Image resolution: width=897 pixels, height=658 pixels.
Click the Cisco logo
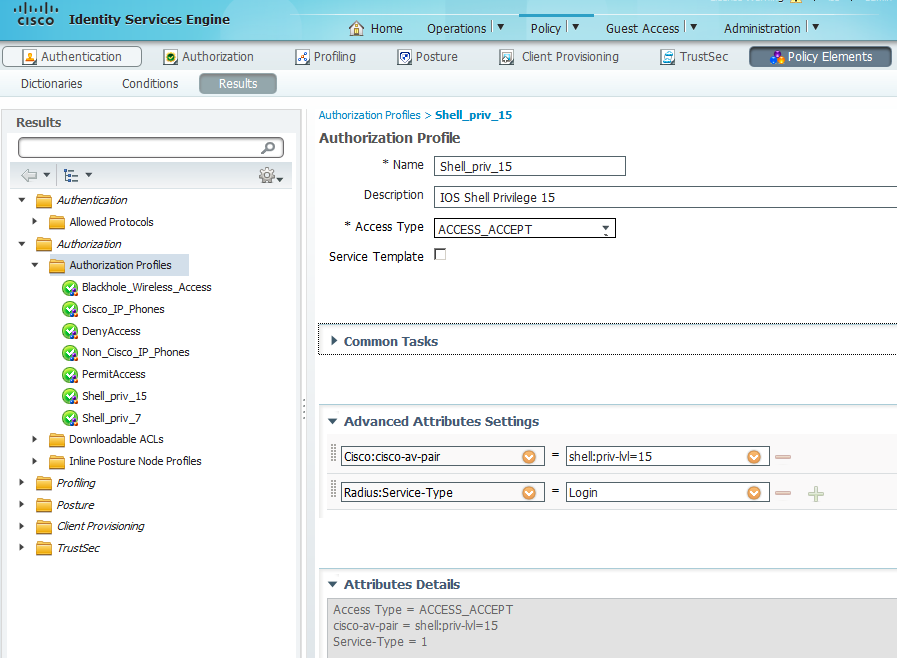point(36,15)
